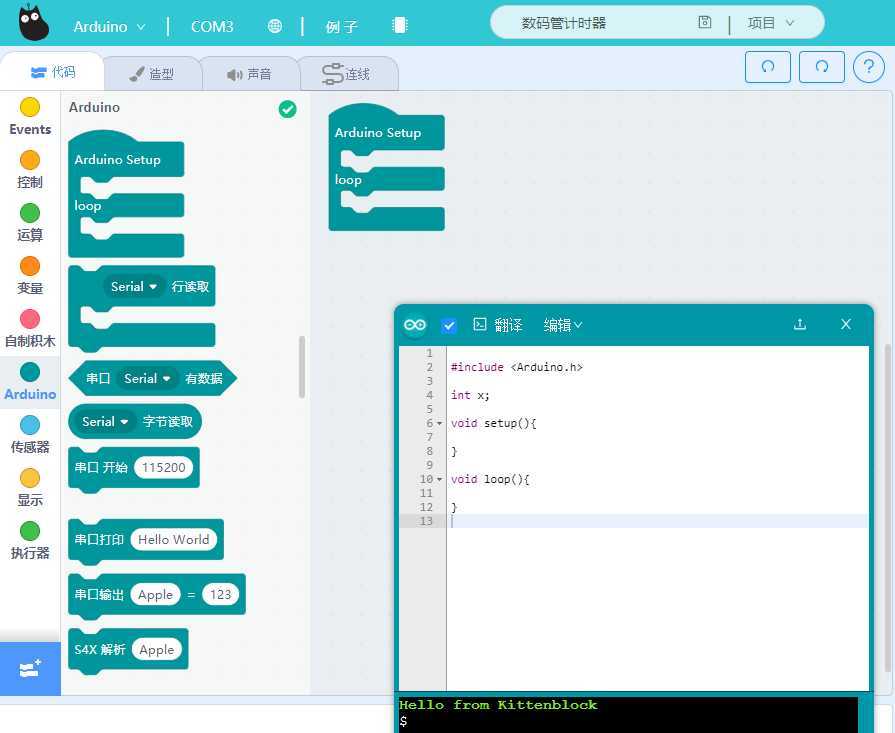
Task: Collapse the loop function fold arrow
Action: coord(440,480)
